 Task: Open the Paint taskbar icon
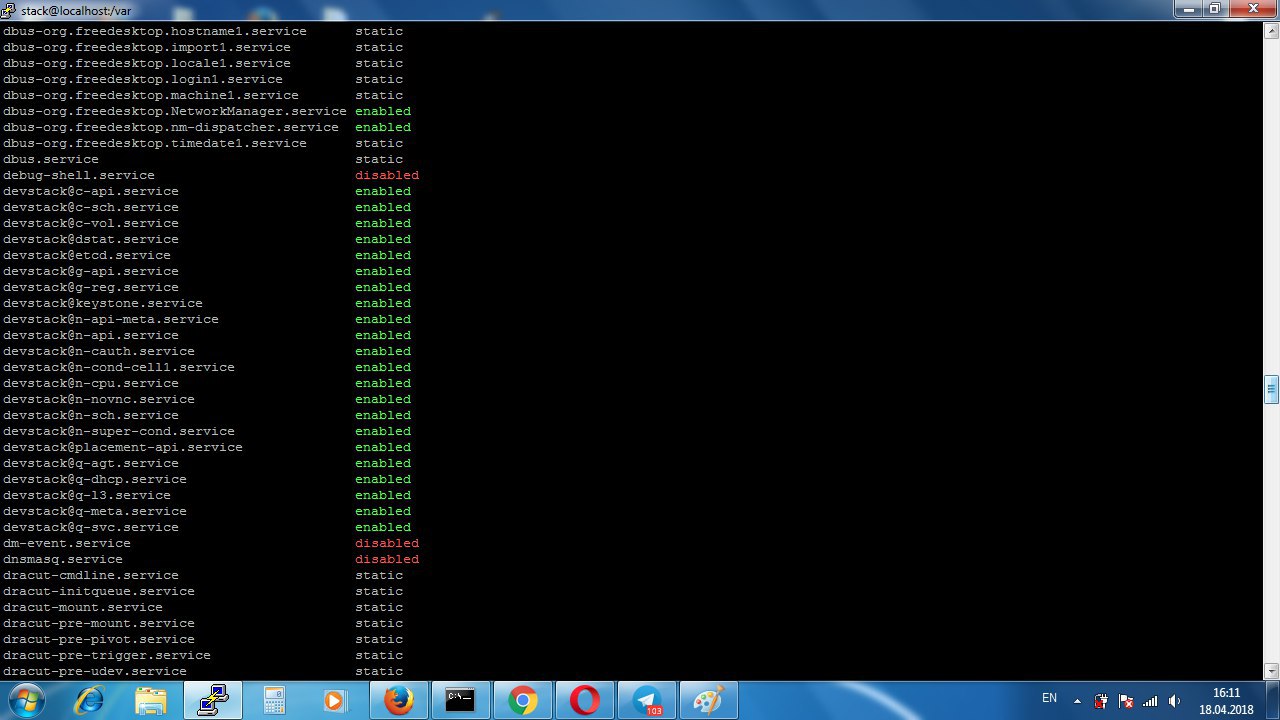(709, 701)
